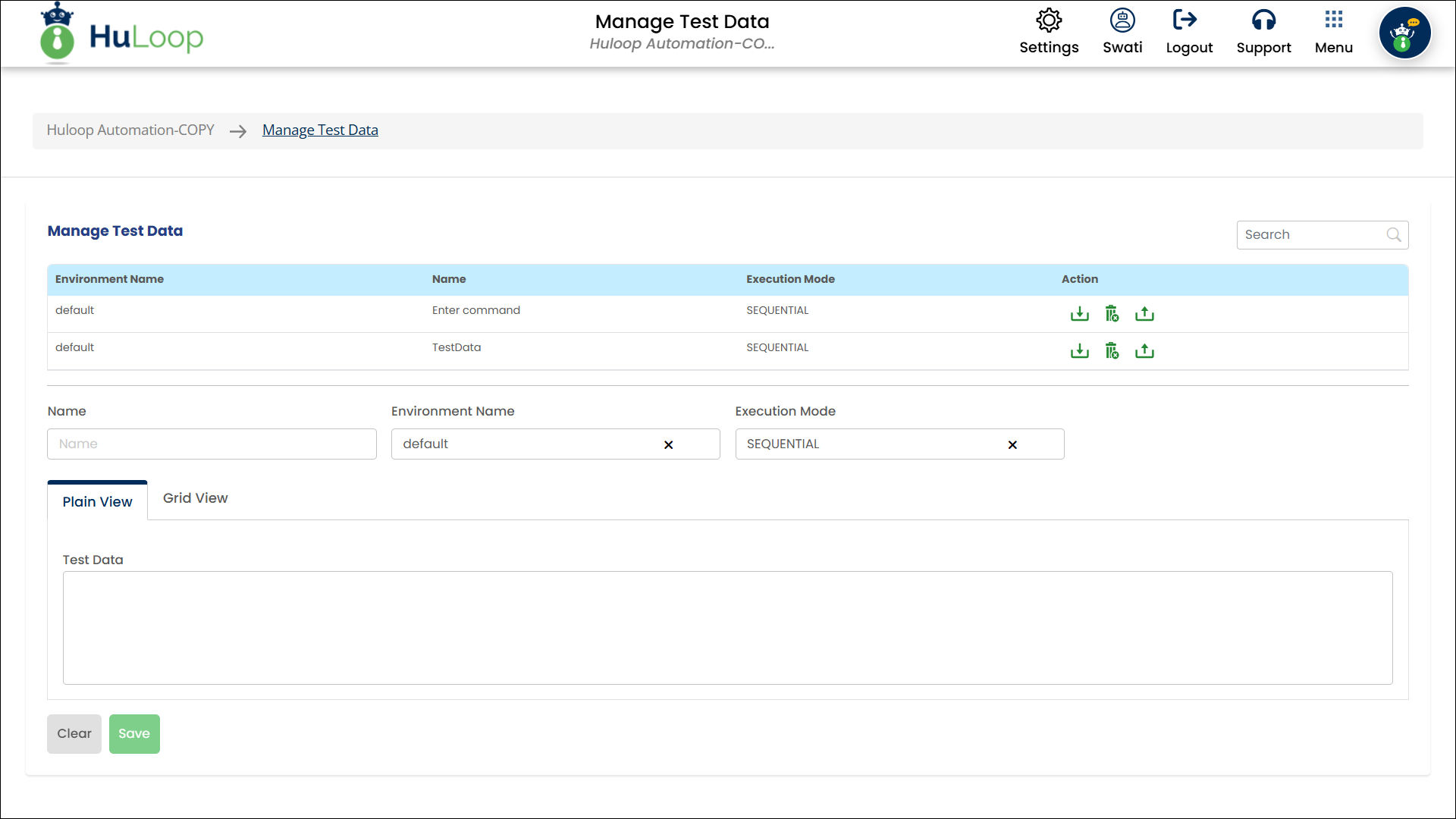1456x819 pixels.
Task: Click the Save button
Action: pos(134,734)
